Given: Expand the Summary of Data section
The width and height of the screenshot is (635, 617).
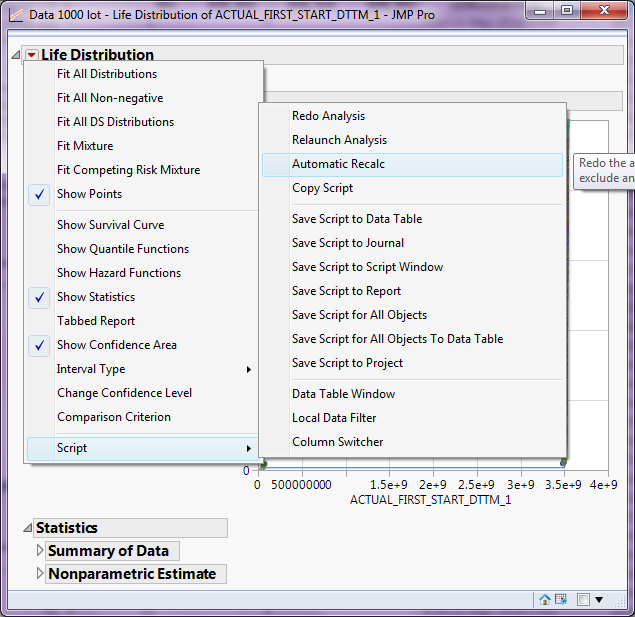Looking at the screenshot, I should (x=40, y=551).
